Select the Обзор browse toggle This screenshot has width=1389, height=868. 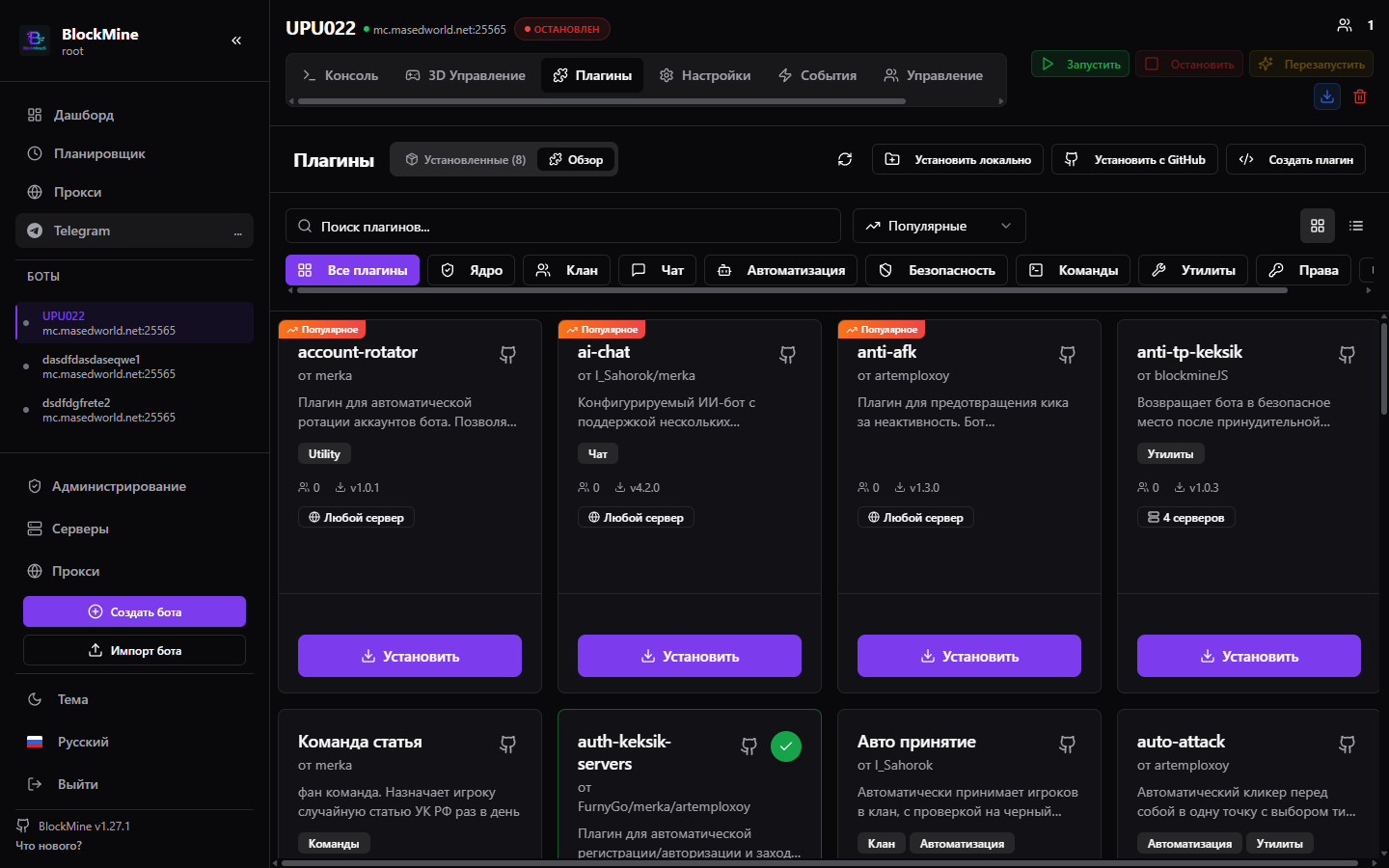point(576,159)
